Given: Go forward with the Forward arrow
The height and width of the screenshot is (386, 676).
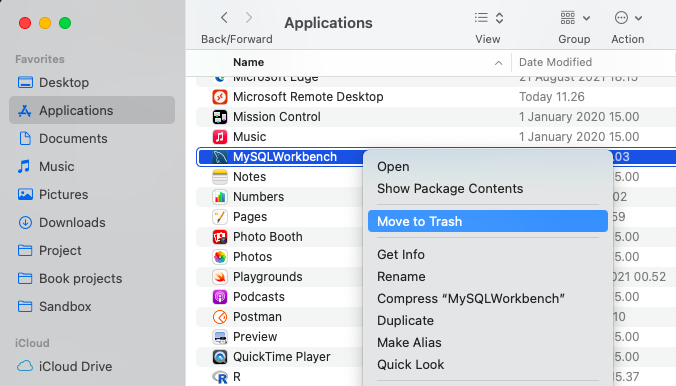Looking at the screenshot, I should [x=249, y=18].
